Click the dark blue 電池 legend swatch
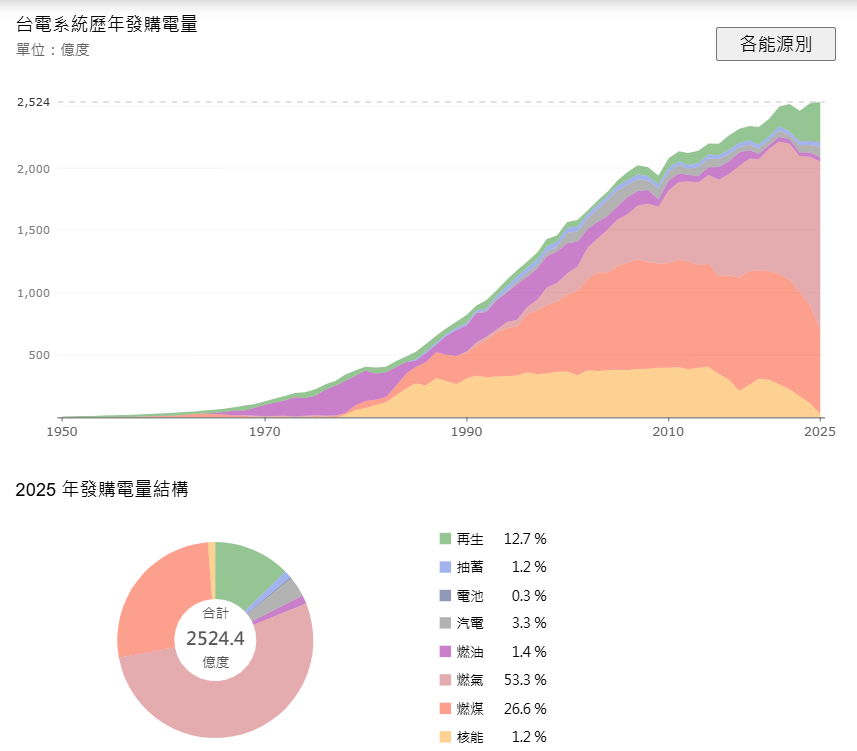The height and width of the screenshot is (751, 857). point(445,596)
